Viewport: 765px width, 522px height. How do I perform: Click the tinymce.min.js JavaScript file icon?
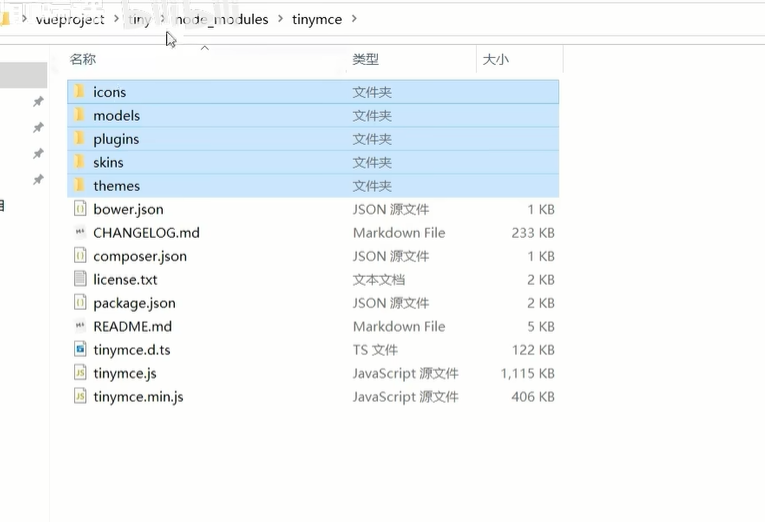[x=80, y=396]
